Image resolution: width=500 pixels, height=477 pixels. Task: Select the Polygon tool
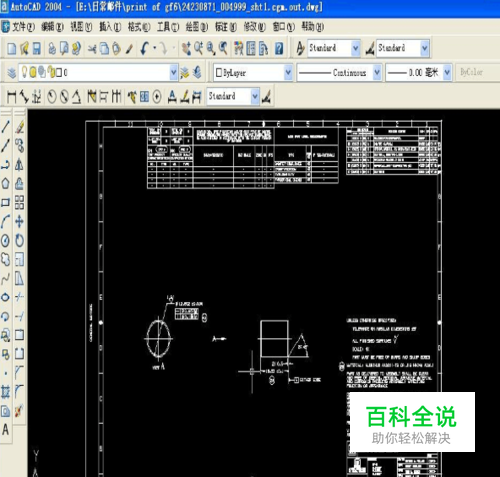point(5,183)
